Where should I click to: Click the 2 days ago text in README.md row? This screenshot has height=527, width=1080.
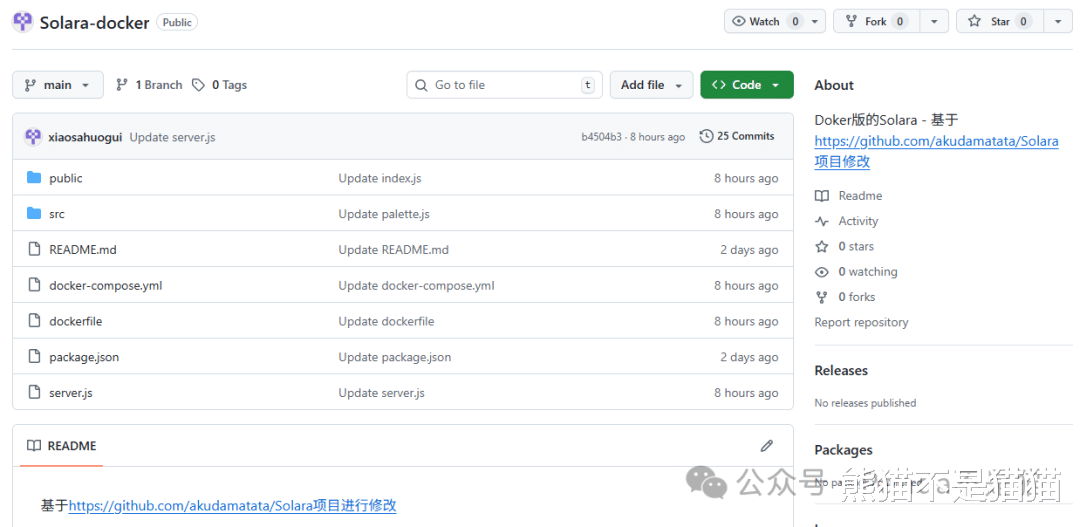click(749, 250)
